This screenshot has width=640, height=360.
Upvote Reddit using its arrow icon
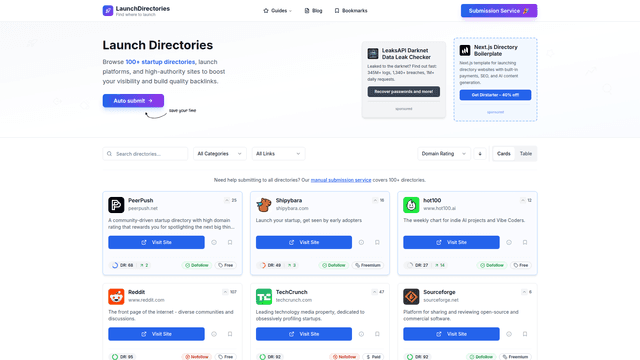tap(225, 292)
